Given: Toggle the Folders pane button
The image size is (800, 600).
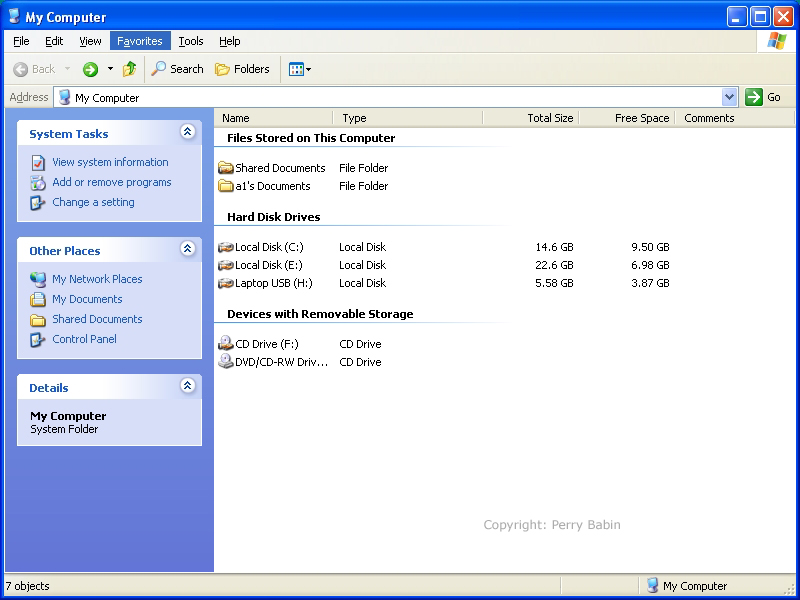Looking at the screenshot, I should [x=242, y=69].
